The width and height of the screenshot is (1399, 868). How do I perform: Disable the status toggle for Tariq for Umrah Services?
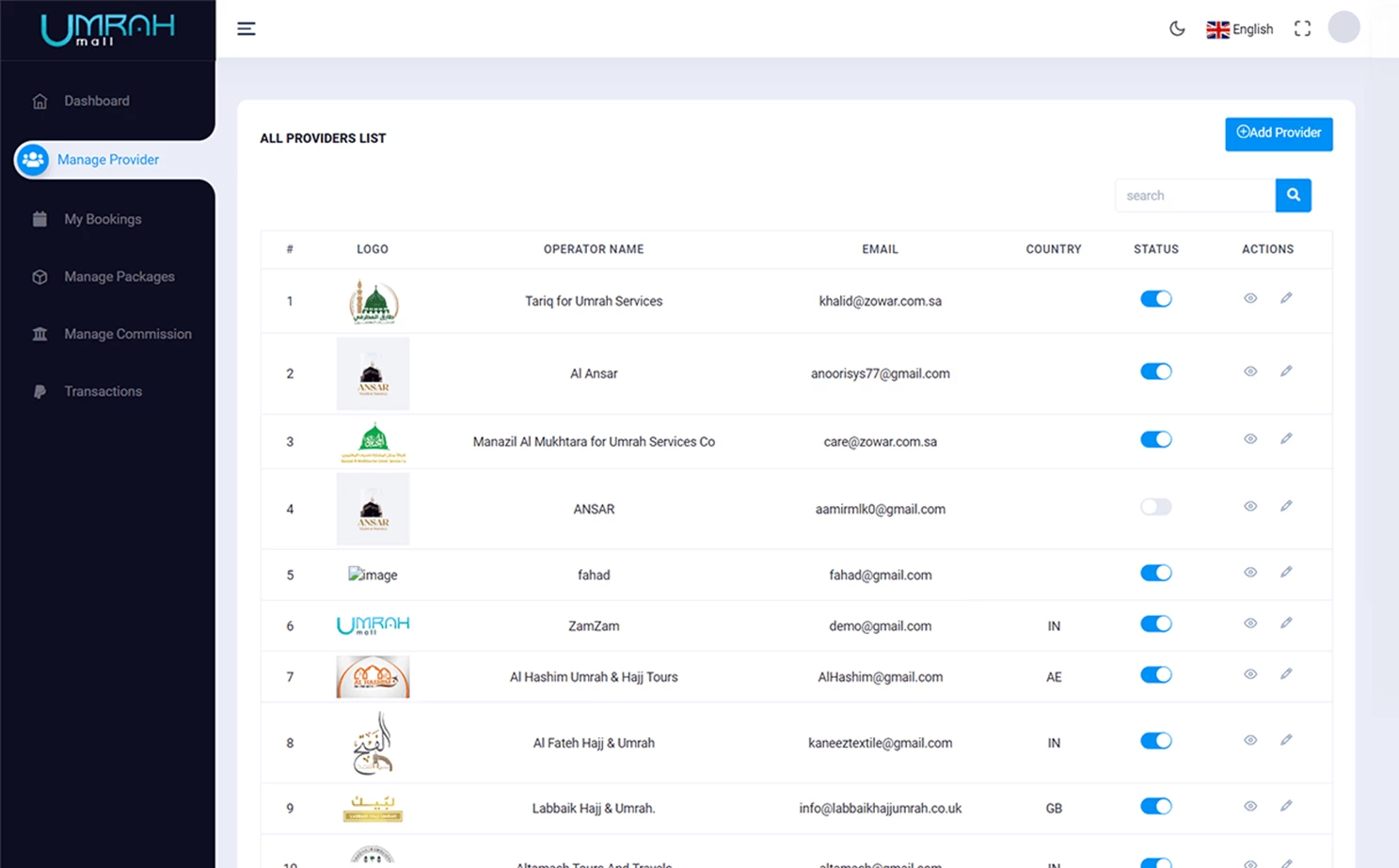tap(1155, 298)
